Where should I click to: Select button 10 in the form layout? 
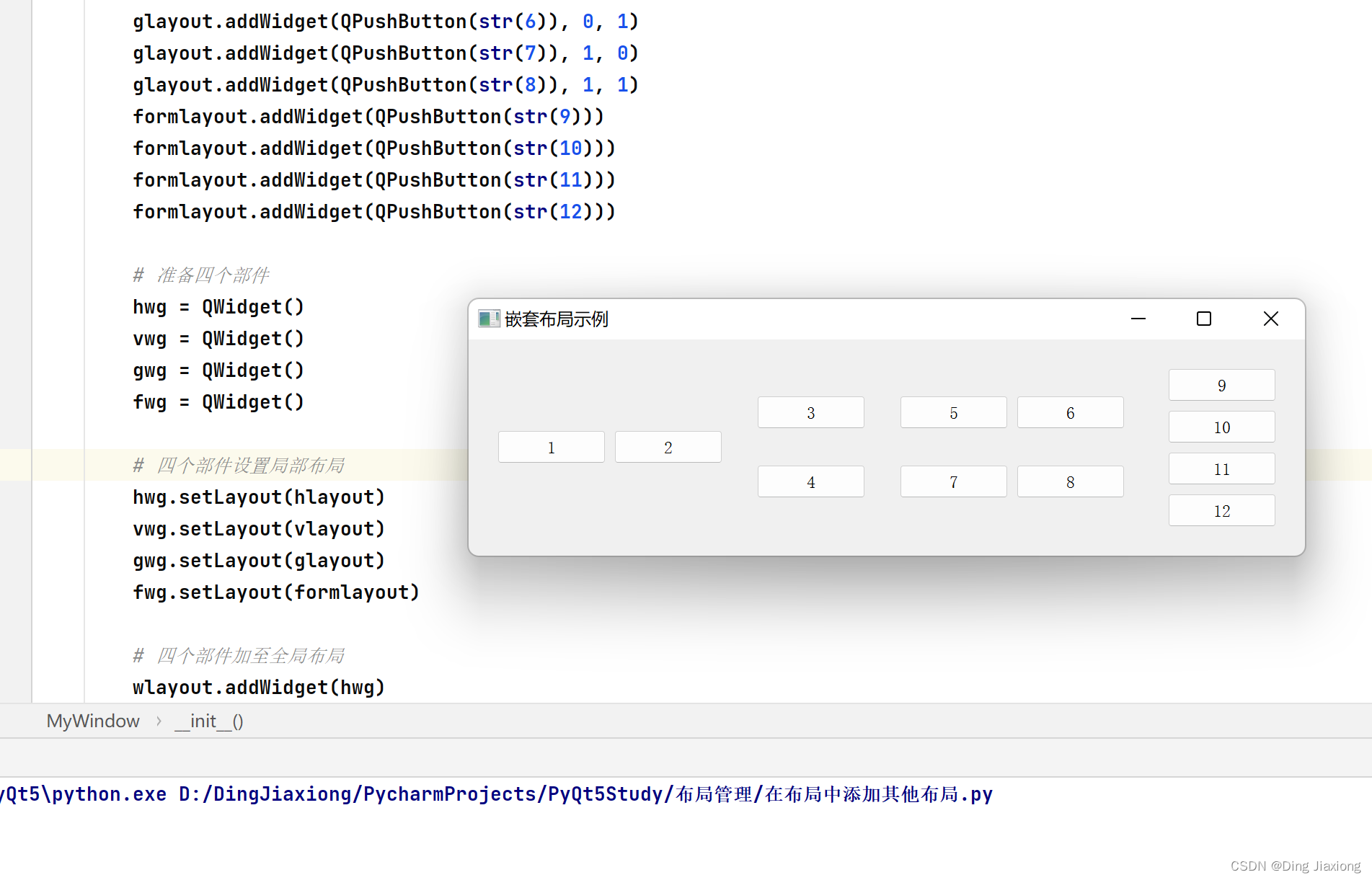click(1221, 427)
